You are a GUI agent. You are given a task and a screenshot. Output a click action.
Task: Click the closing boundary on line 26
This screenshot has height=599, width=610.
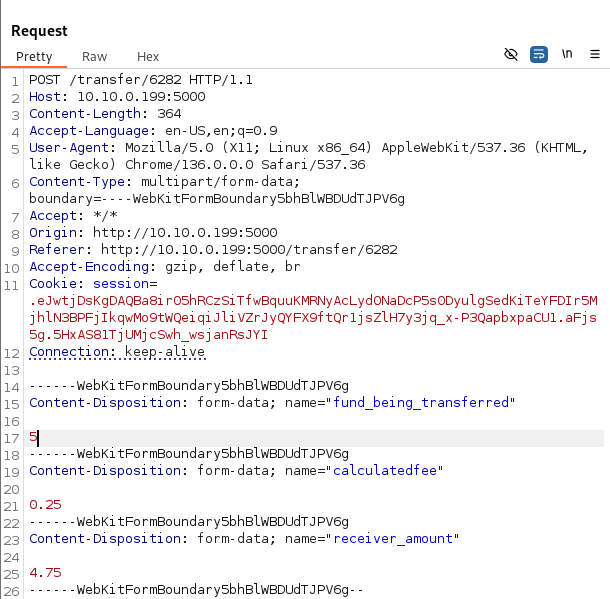point(196,590)
